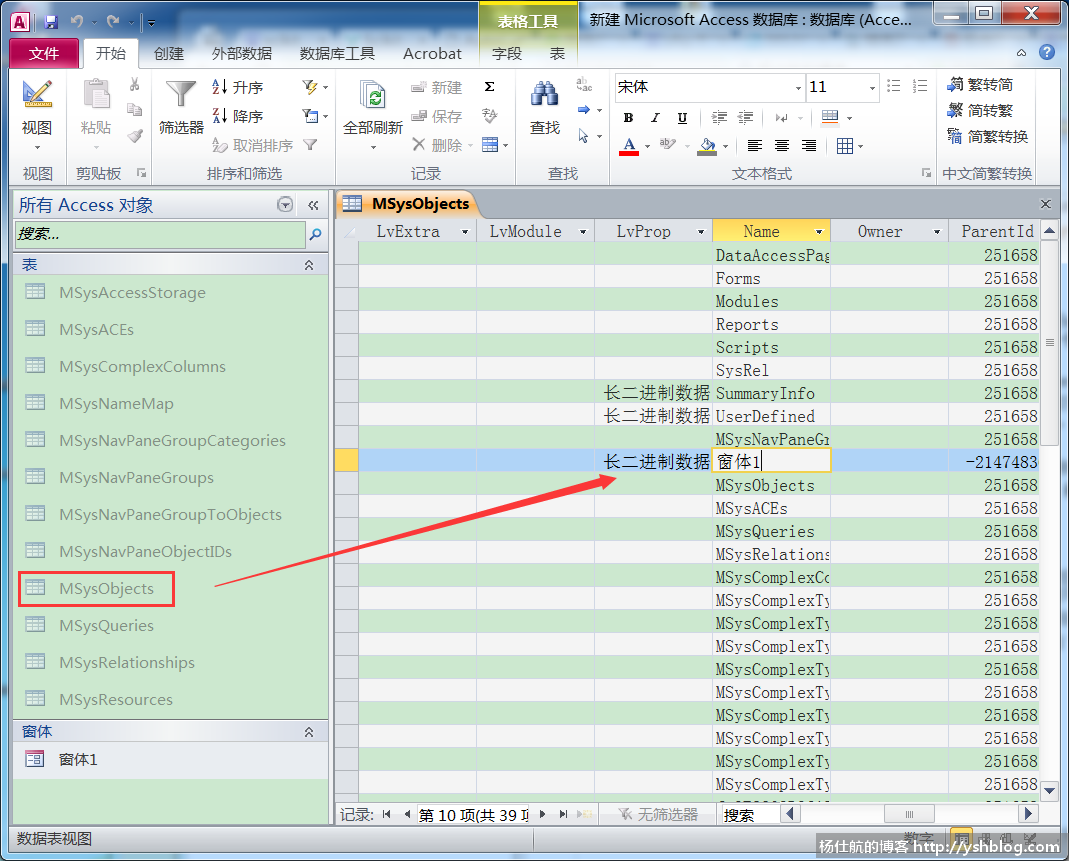Click the Italic I icon

pos(654,118)
